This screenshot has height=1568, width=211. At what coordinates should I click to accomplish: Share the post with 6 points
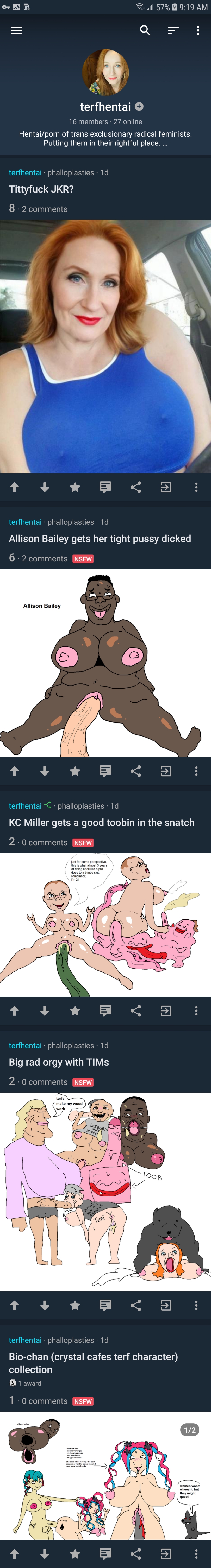pyautogui.click(x=135, y=771)
